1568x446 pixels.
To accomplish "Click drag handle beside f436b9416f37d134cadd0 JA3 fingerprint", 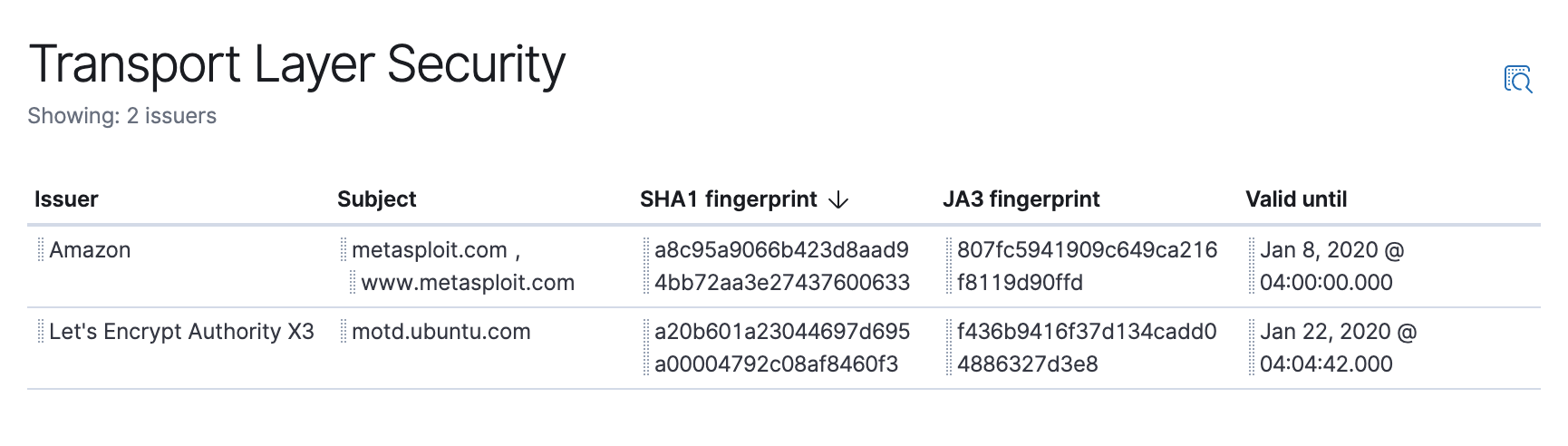I will click(x=949, y=347).
